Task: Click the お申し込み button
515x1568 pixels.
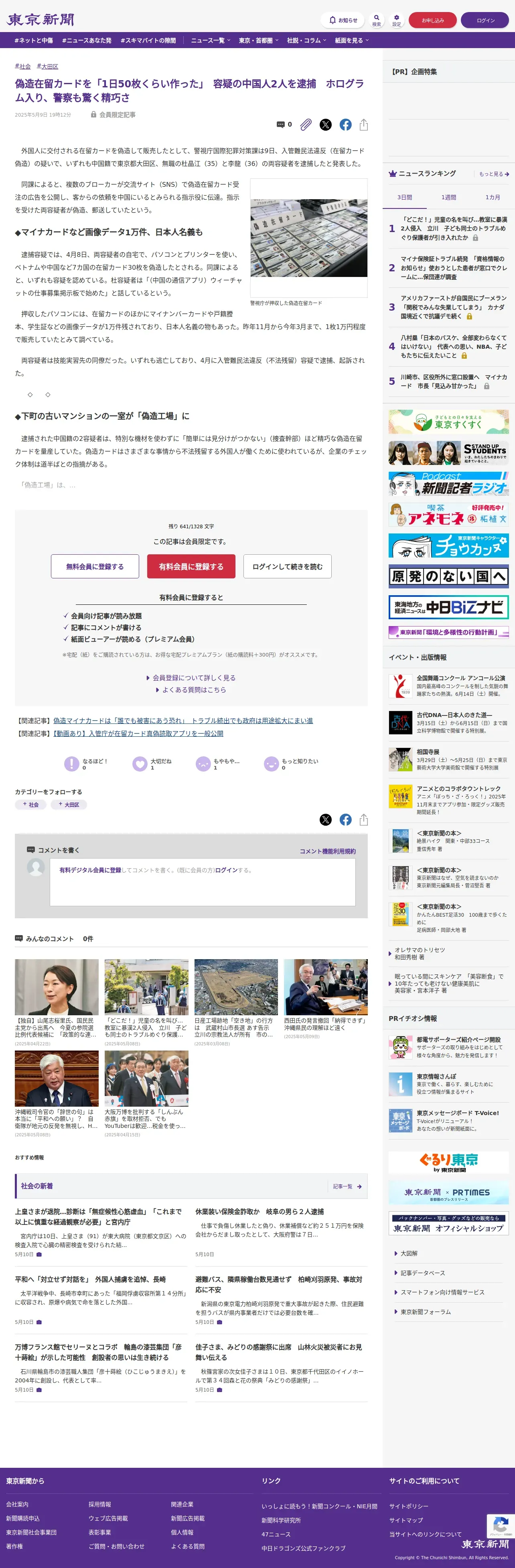Action: [x=433, y=20]
